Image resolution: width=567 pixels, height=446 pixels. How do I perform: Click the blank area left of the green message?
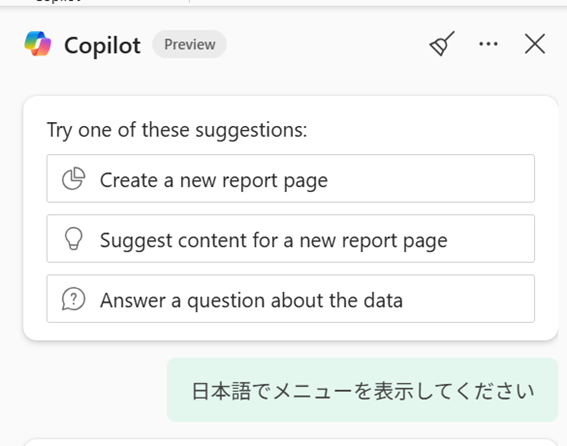pyautogui.click(x=94, y=390)
